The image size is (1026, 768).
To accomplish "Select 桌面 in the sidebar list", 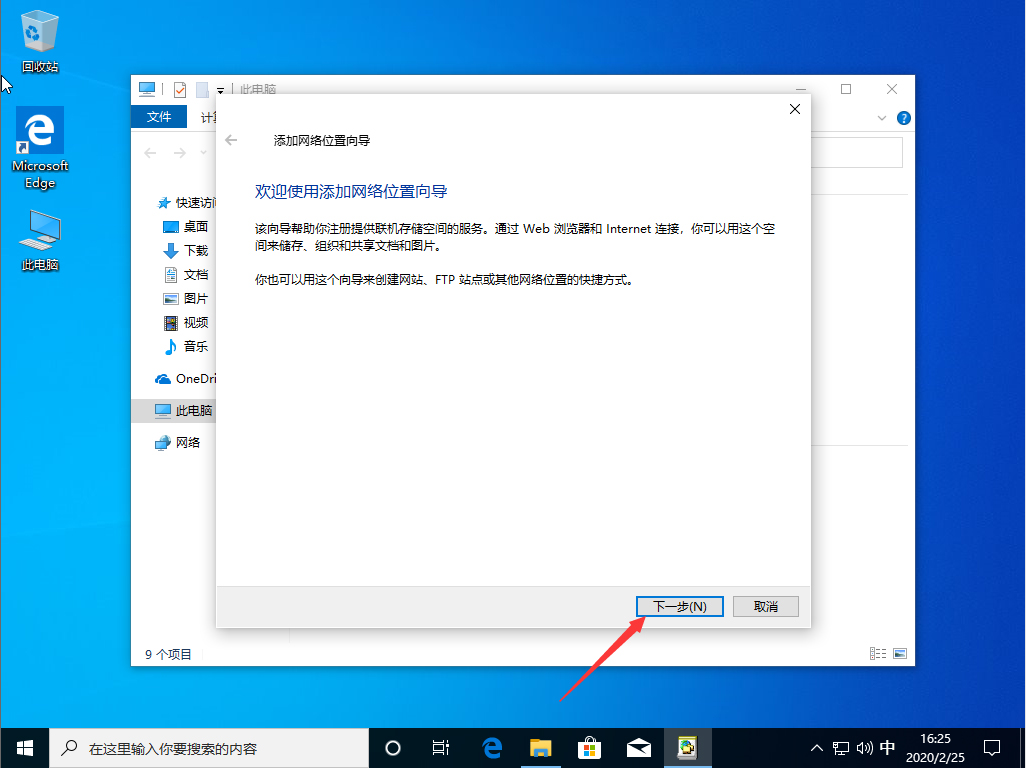I will click(x=194, y=226).
